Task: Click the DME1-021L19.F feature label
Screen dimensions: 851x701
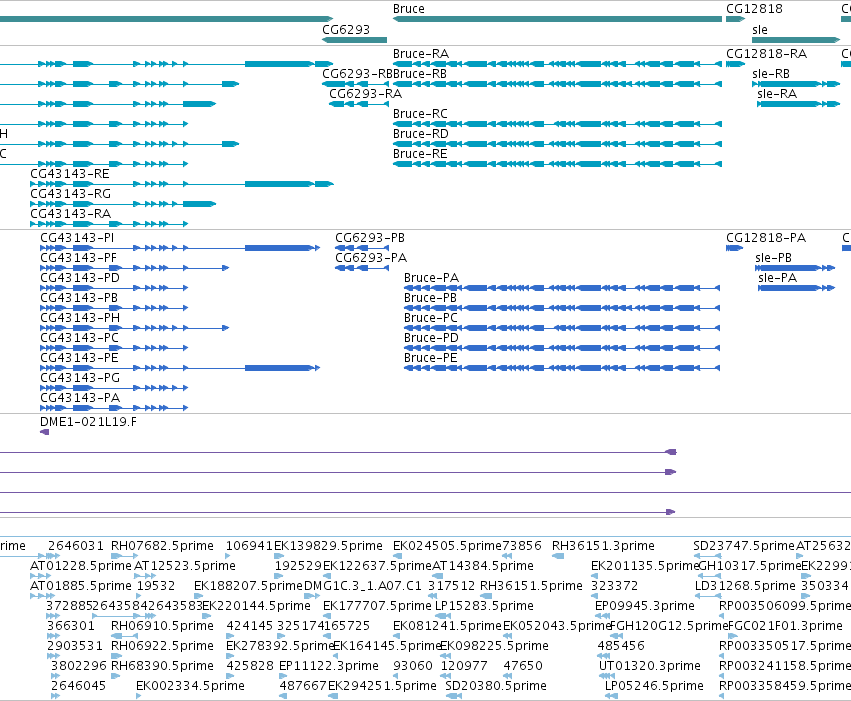Action: tap(88, 422)
